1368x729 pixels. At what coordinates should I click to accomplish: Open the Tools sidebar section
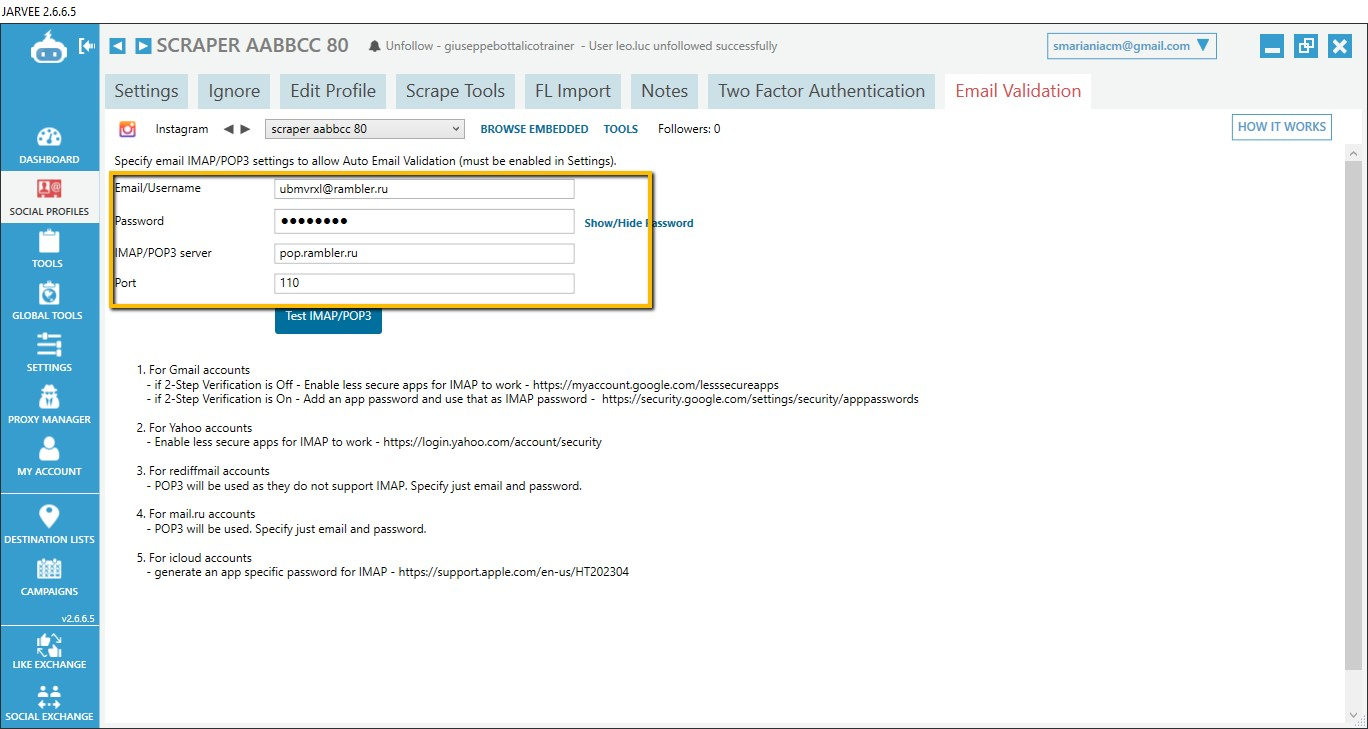click(x=49, y=250)
